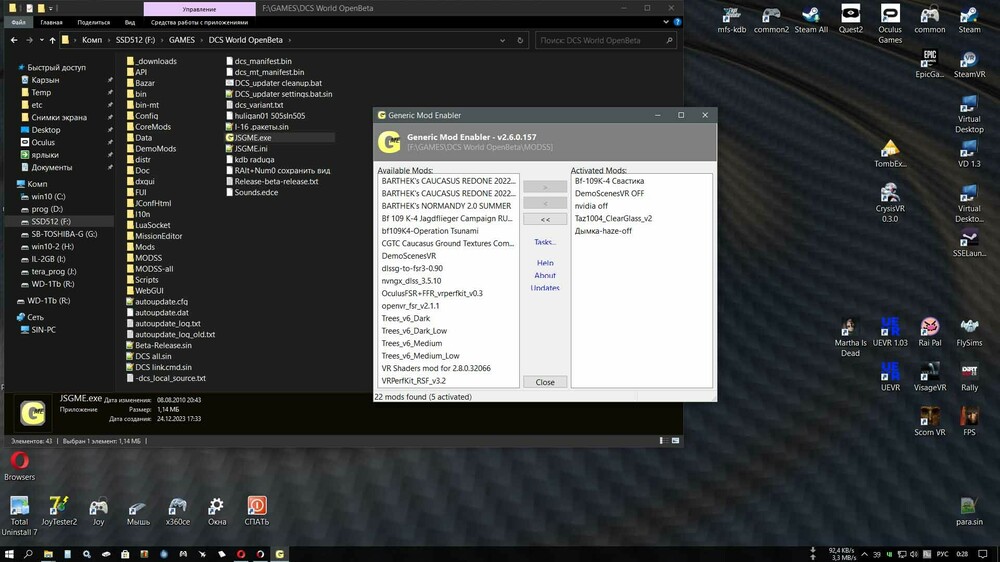Click Updates link in Mod Enabler
Screen dimensions: 1000x562
pos(545,288)
